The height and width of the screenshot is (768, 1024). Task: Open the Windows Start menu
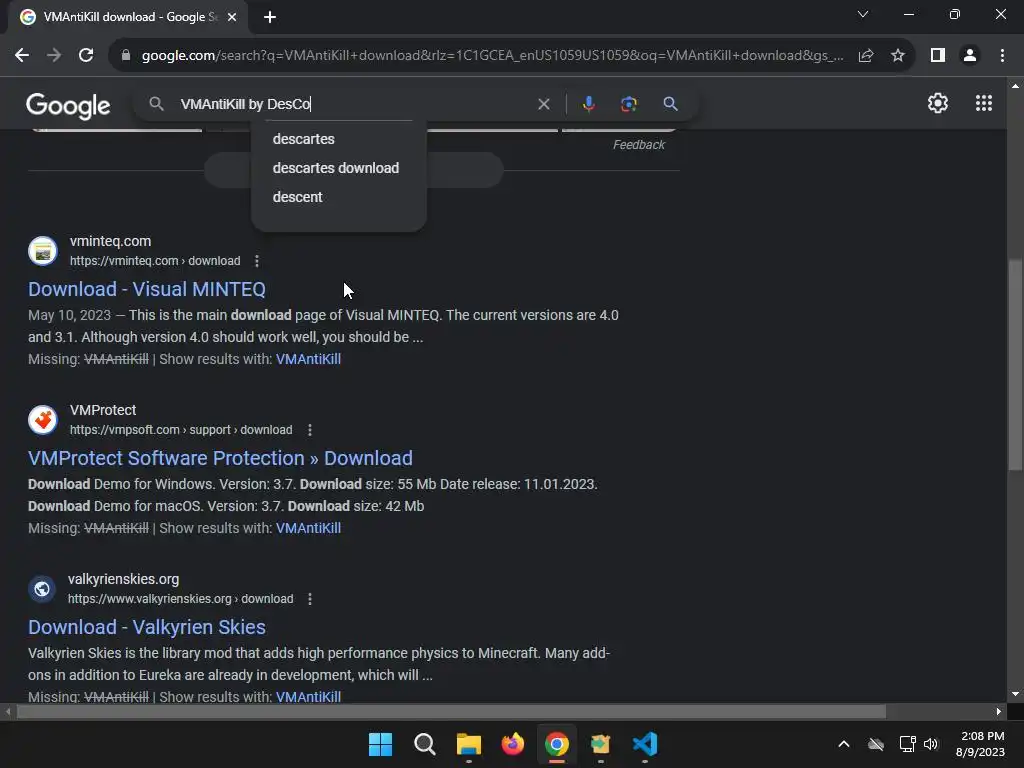point(380,744)
